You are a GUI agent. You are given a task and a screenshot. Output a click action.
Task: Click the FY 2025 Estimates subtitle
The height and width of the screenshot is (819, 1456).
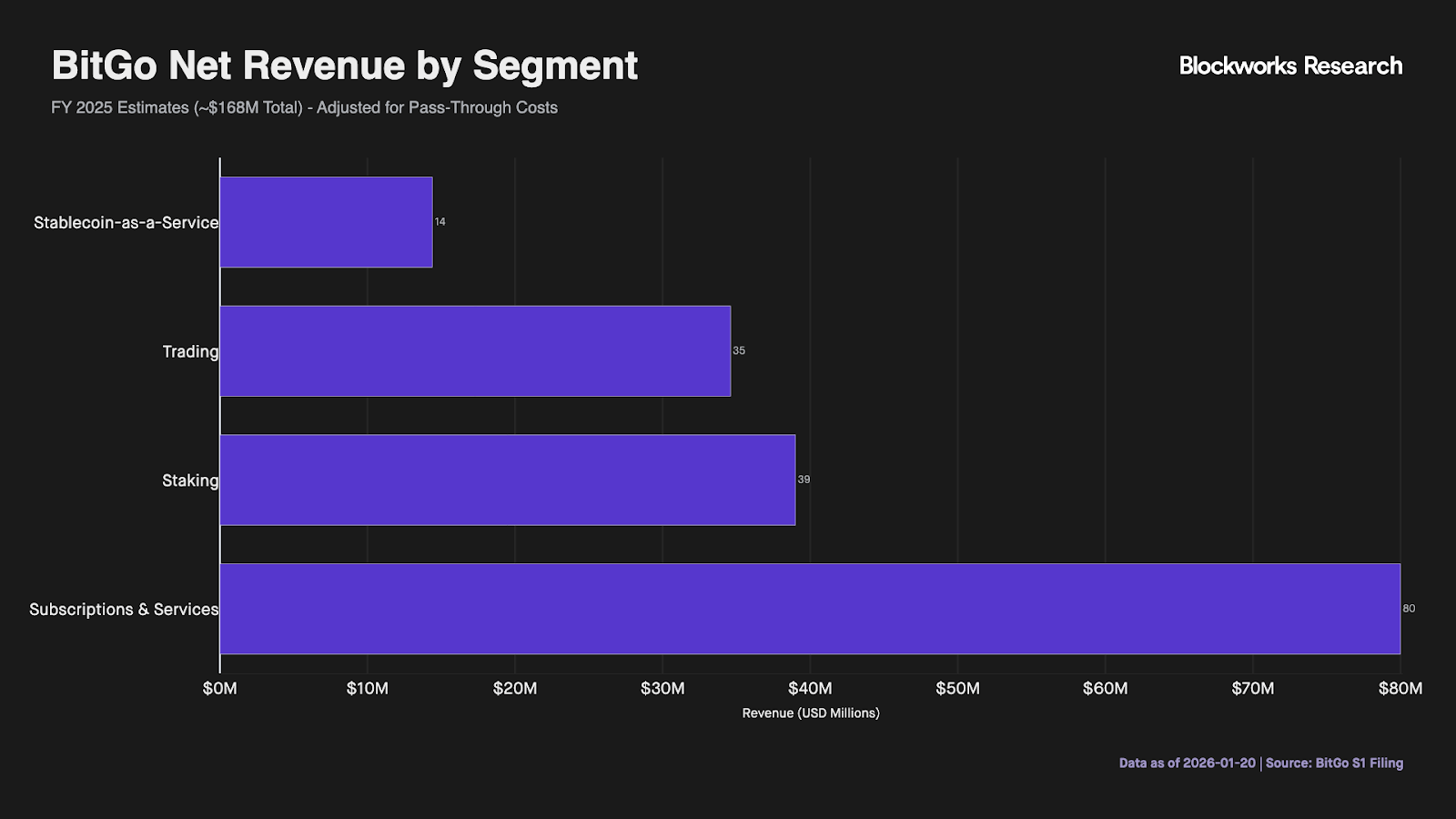[304, 107]
